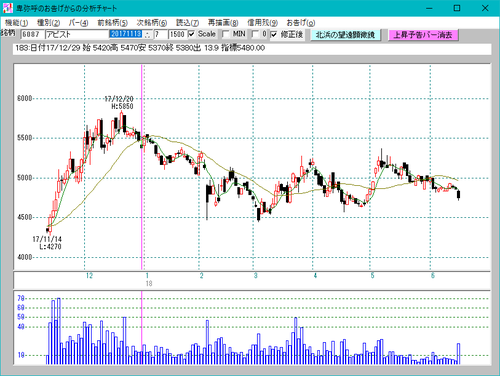
Task: Toggle the Scale checkbox
Action: [x=191, y=34]
